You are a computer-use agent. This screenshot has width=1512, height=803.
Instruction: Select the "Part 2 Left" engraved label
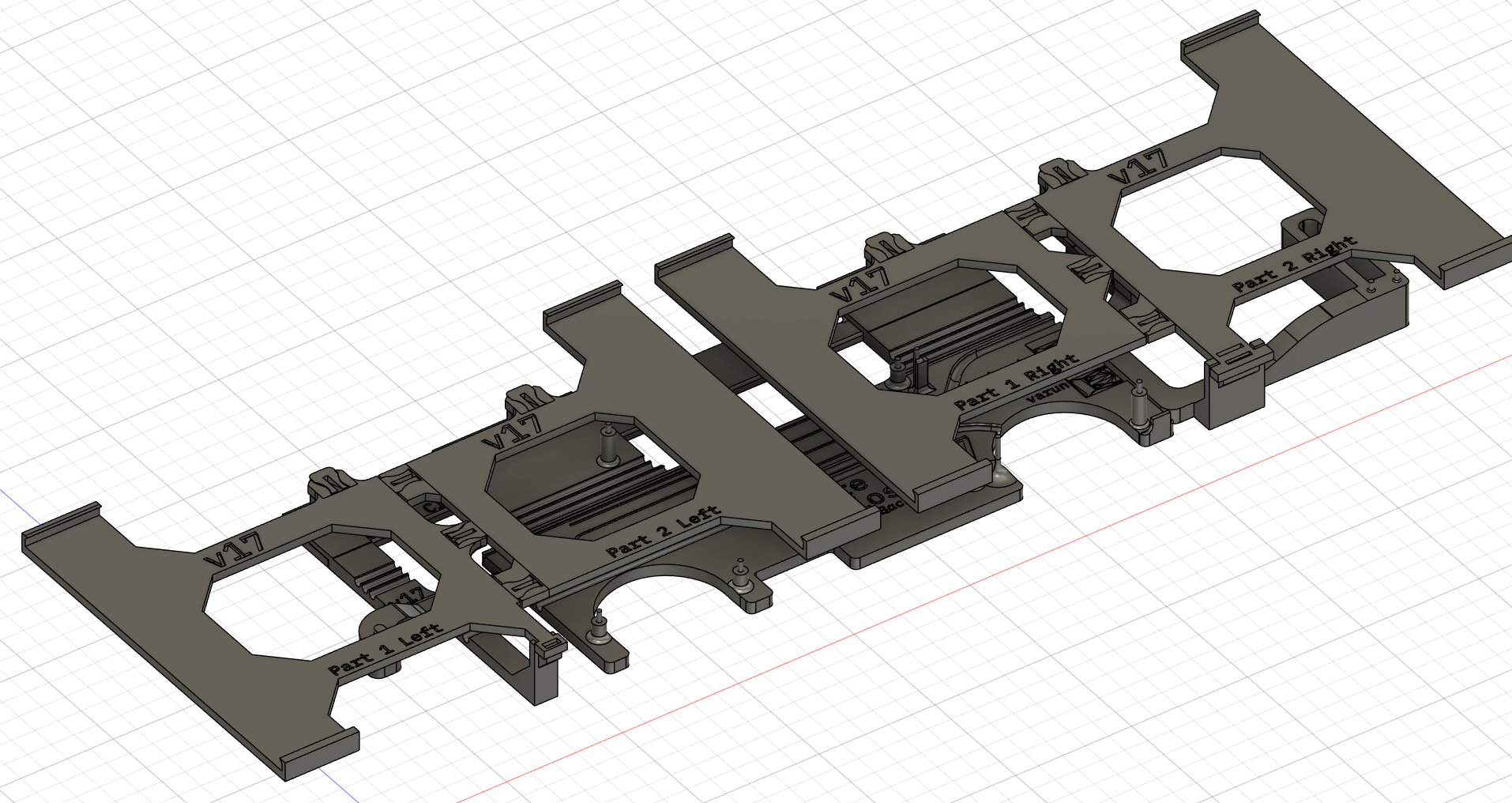click(x=663, y=531)
